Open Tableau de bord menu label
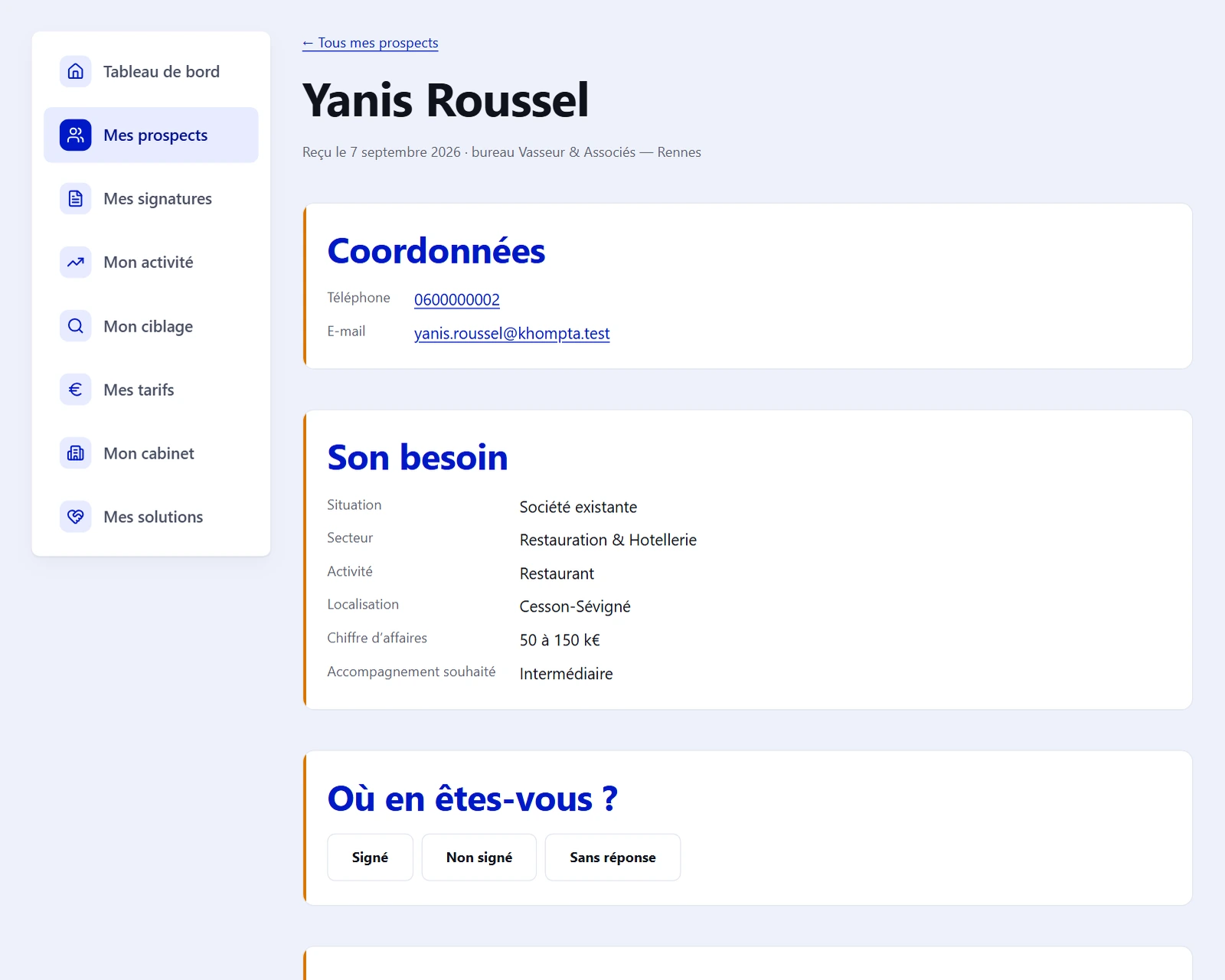 pos(162,71)
